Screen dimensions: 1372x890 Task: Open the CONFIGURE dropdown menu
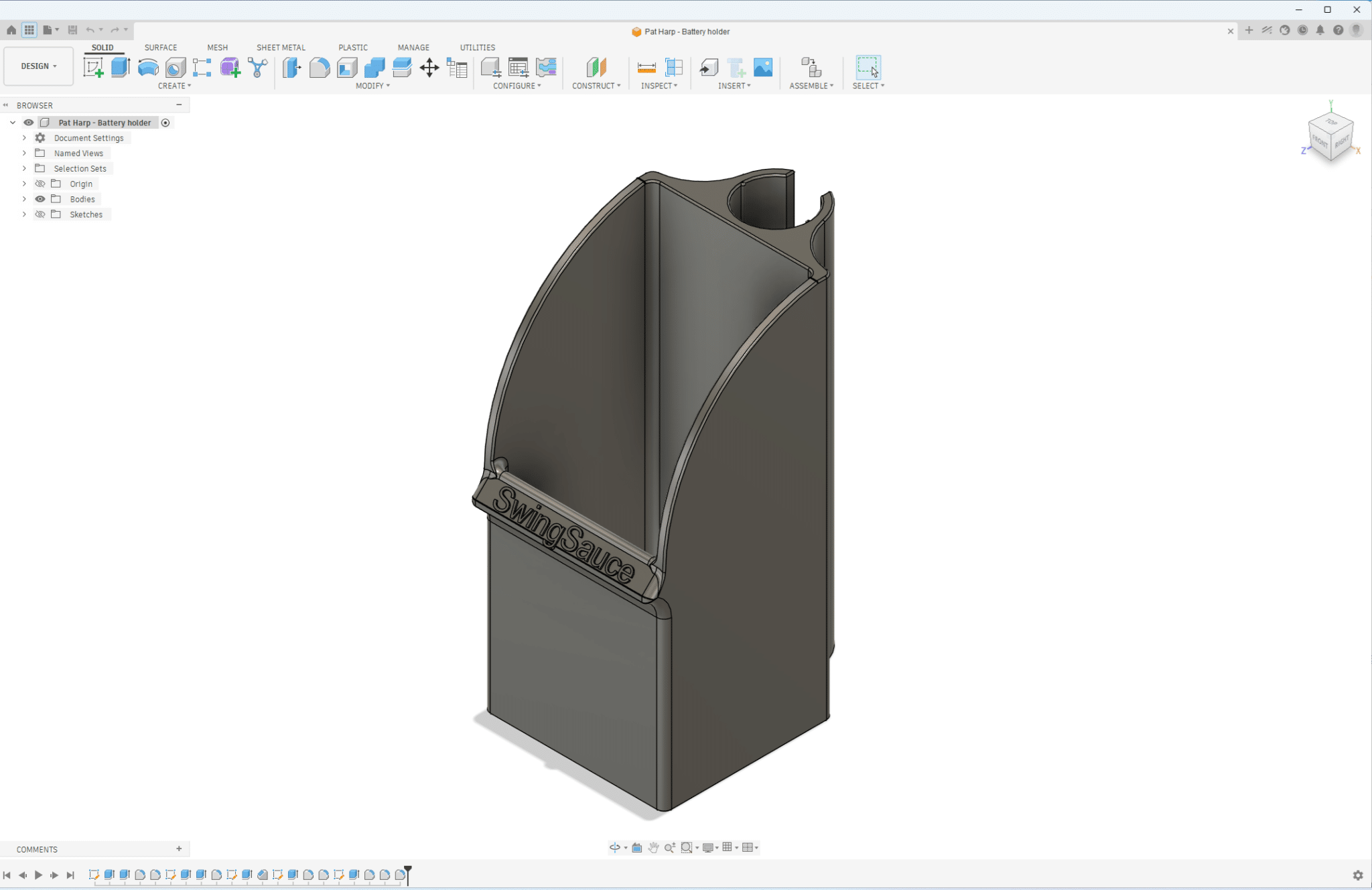[x=517, y=86]
